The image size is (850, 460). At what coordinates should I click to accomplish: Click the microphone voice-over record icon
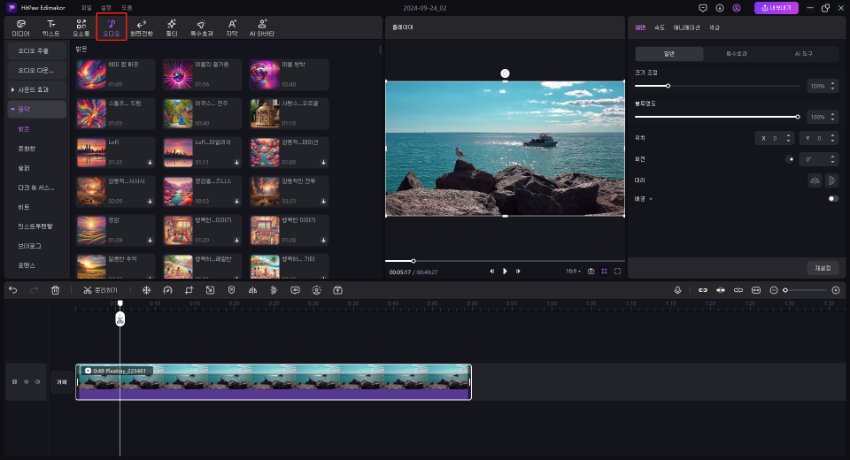(677, 290)
